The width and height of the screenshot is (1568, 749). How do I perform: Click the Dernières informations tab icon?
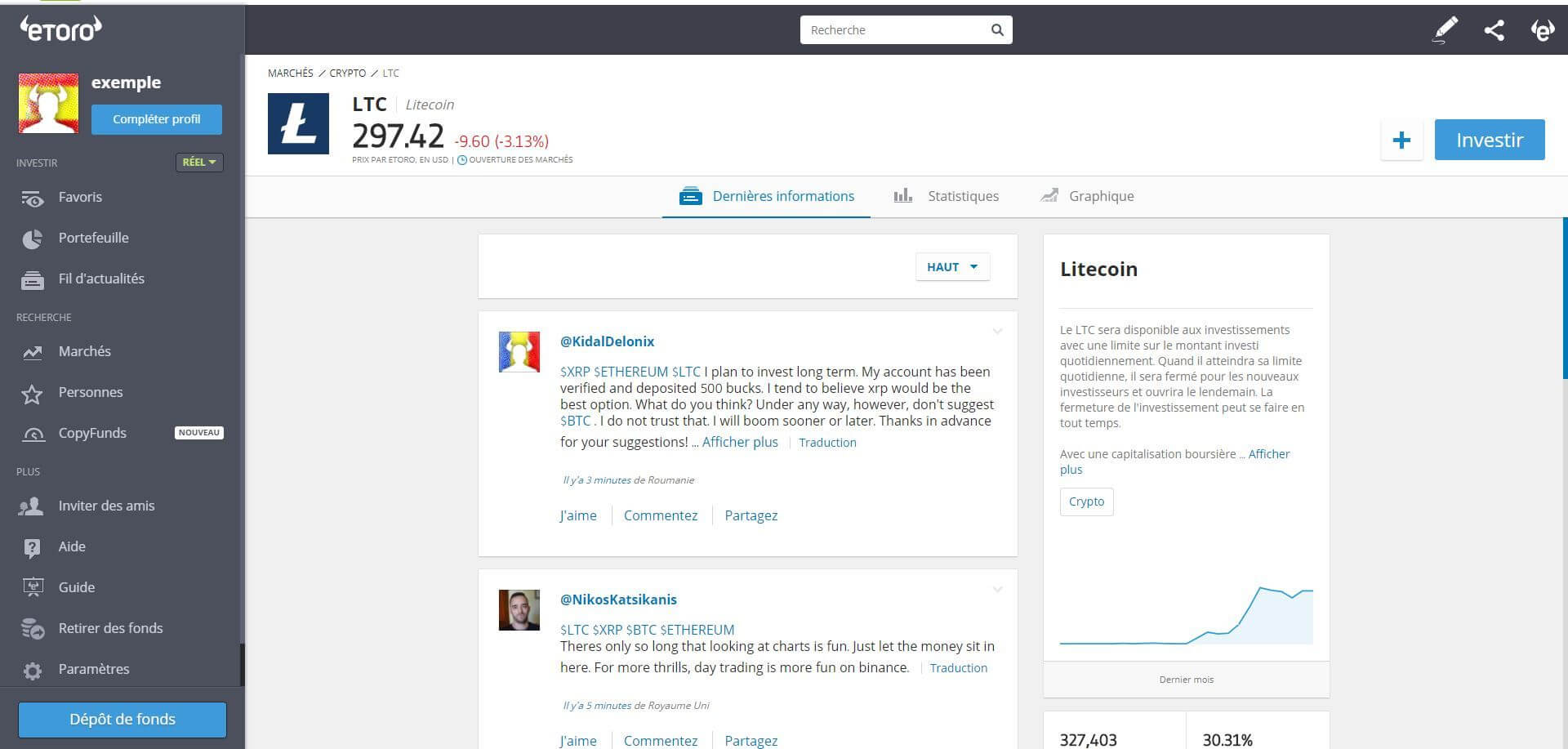click(x=690, y=196)
